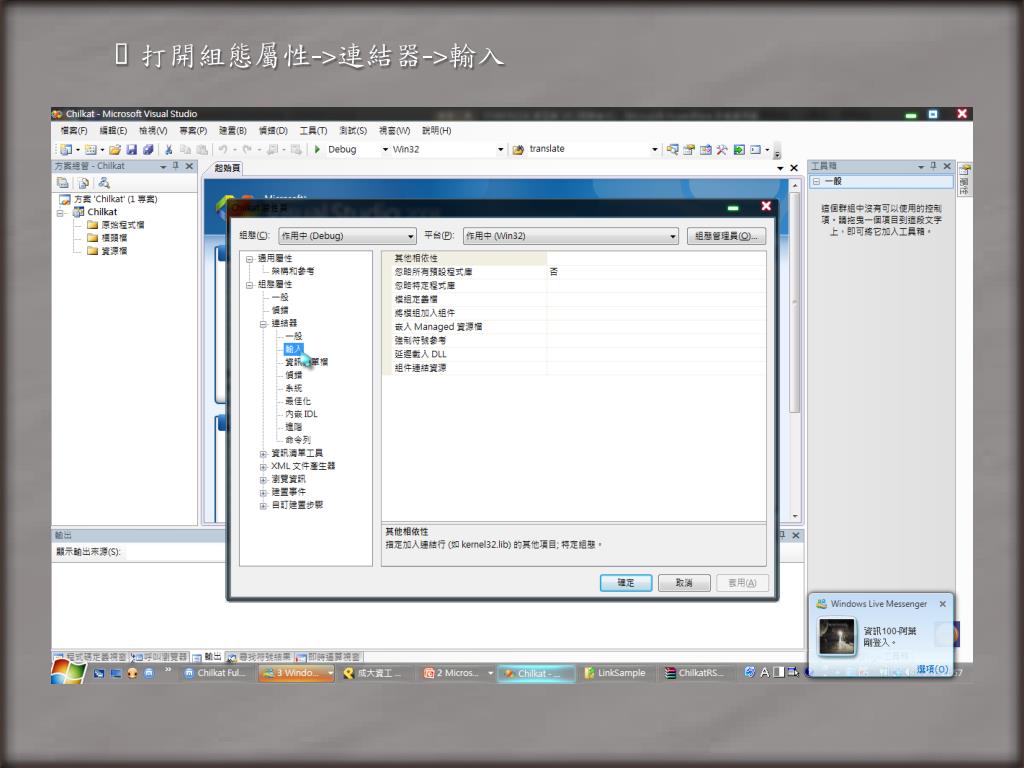The image size is (1024, 768).
Task: Click the 確定 button in the properties dialog
Action: (x=626, y=583)
